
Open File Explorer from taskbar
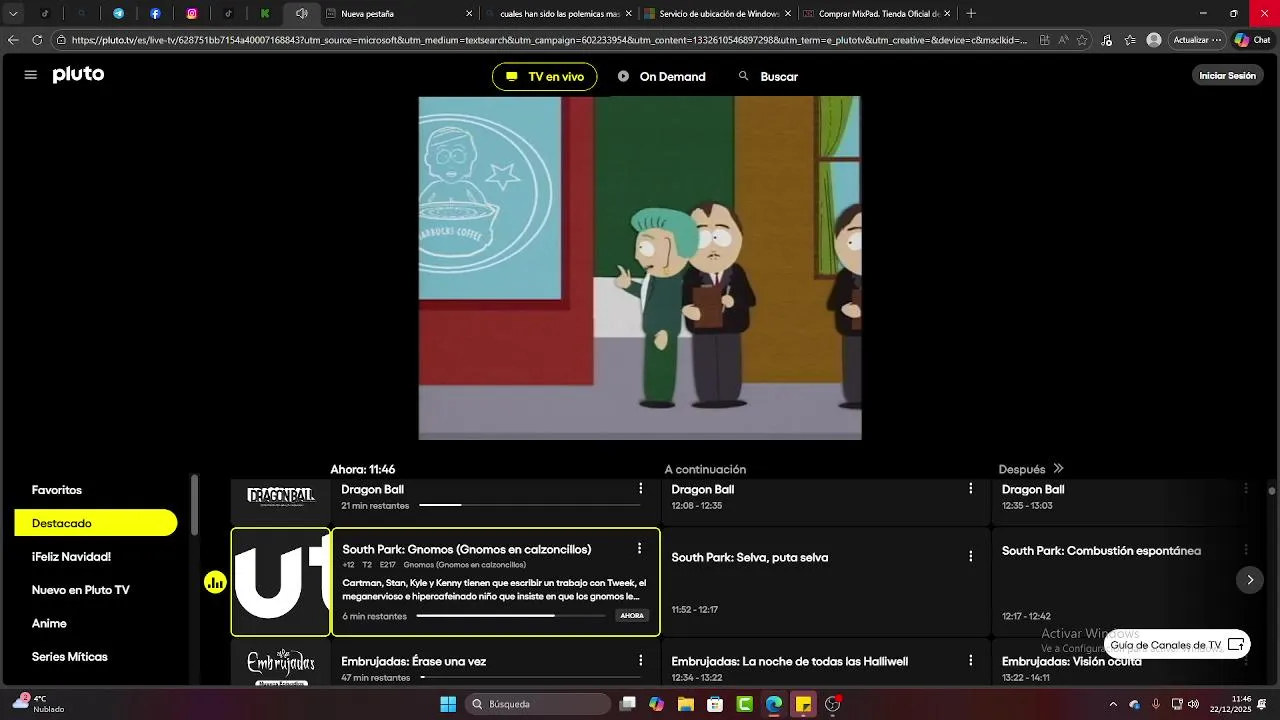(x=686, y=704)
